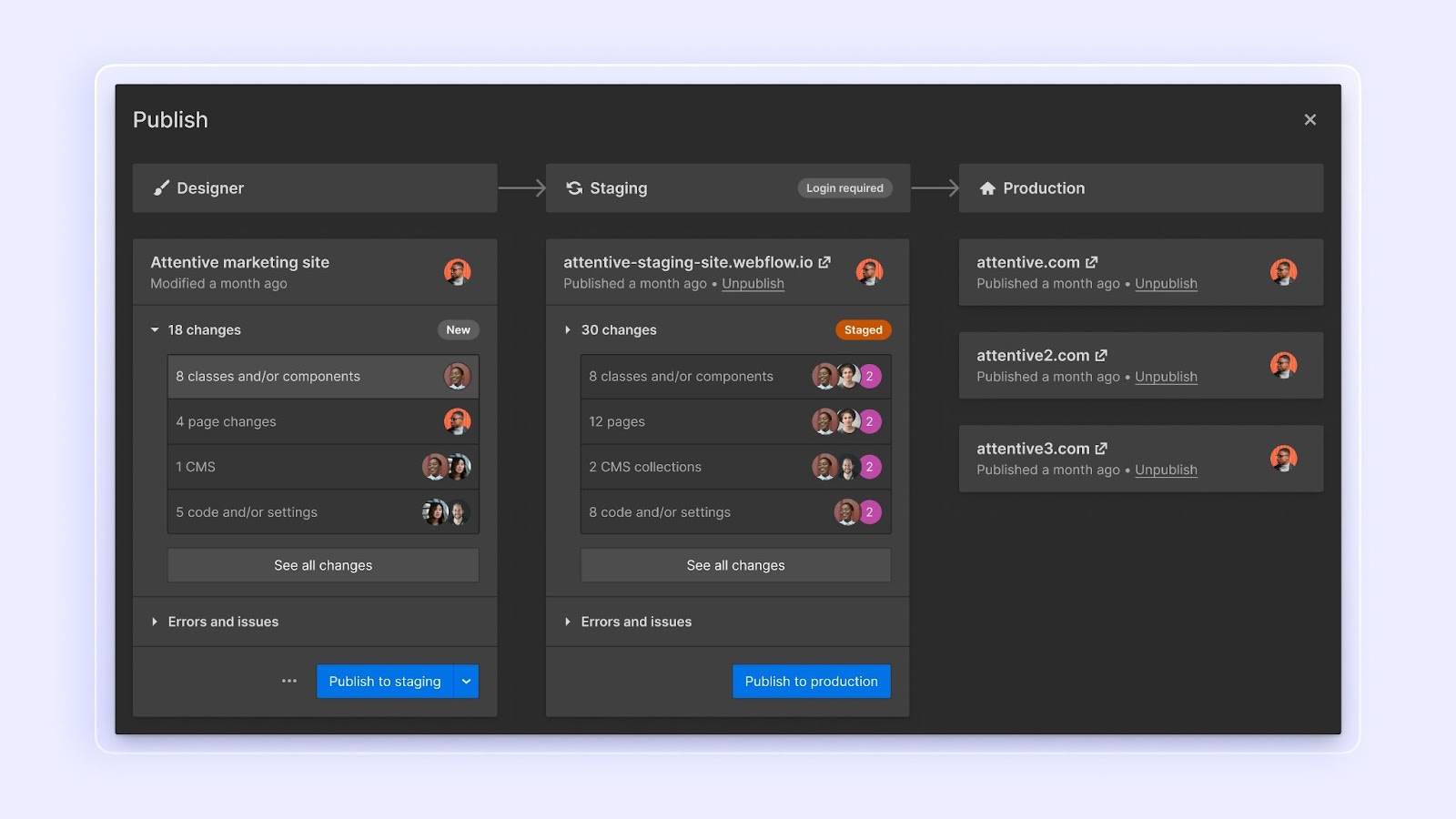Image resolution: width=1456 pixels, height=819 pixels.
Task: Unpublish the attentive.com domain
Action: tap(1166, 284)
